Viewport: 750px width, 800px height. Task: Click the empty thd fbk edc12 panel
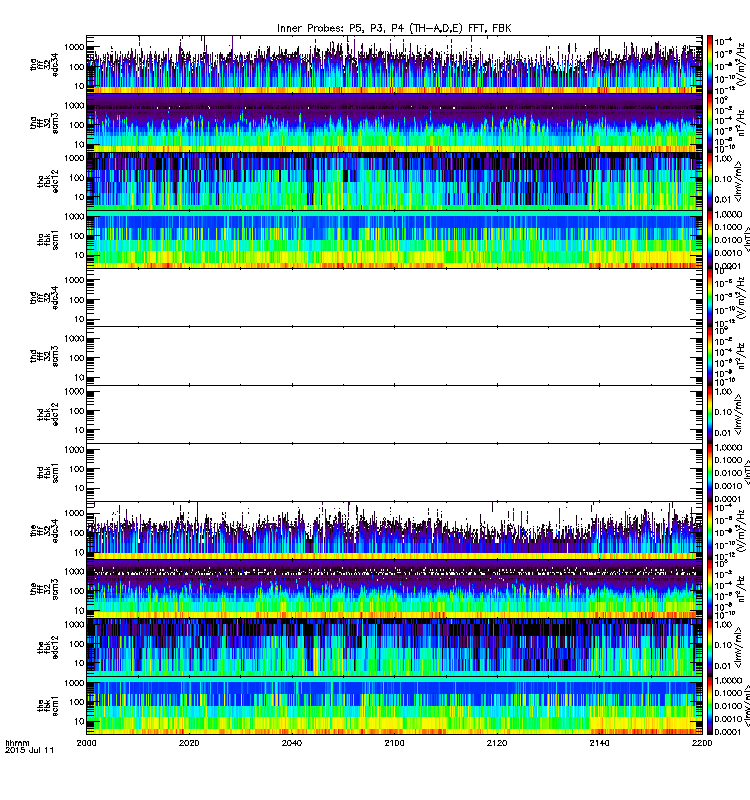coord(394,414)
